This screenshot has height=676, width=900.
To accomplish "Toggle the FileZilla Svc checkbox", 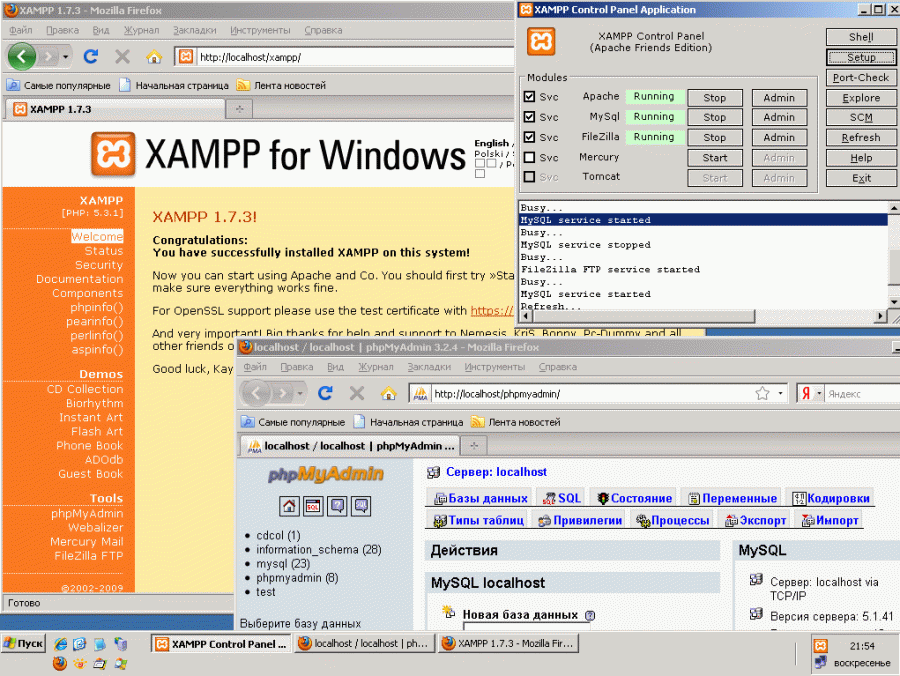I will coord(530,137).
